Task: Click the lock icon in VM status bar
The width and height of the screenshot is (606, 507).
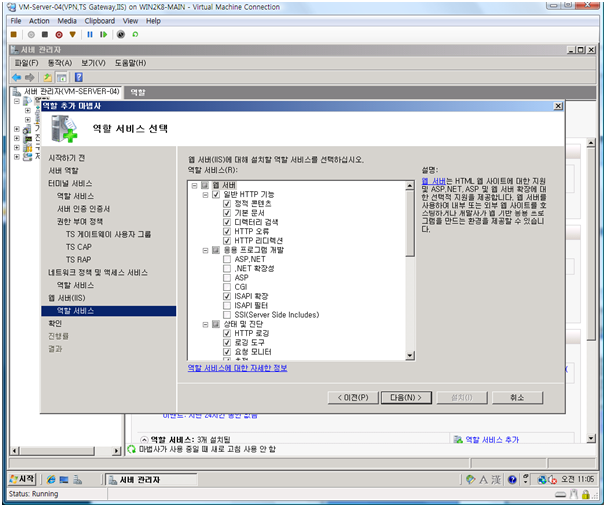Action: [586, 494]
